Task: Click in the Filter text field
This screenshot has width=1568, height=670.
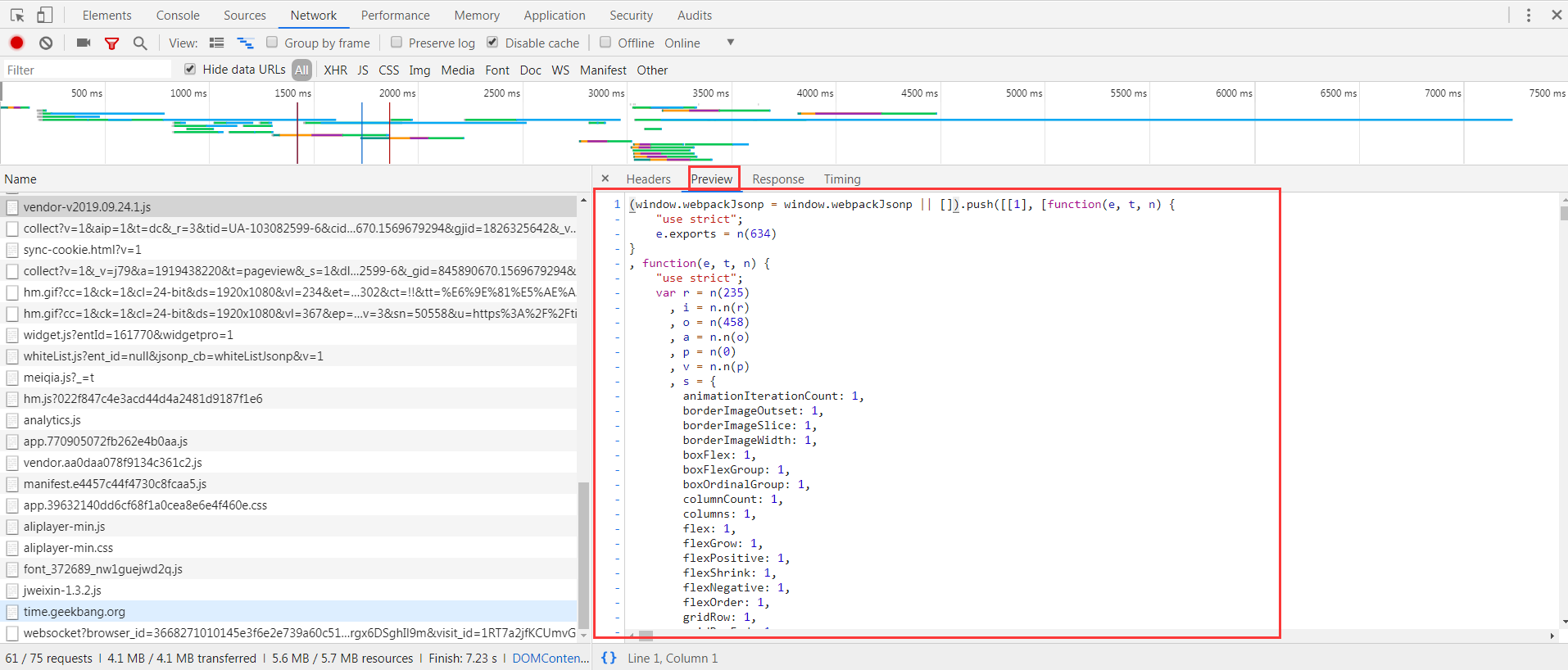Action: 88,70
